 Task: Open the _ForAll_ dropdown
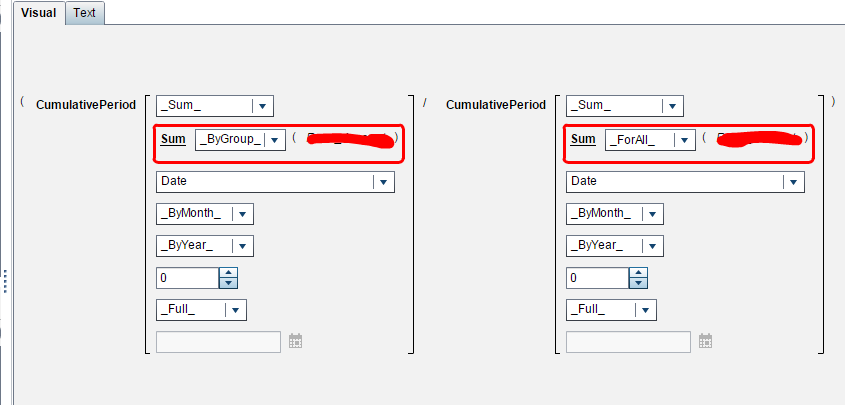[684, 140]
